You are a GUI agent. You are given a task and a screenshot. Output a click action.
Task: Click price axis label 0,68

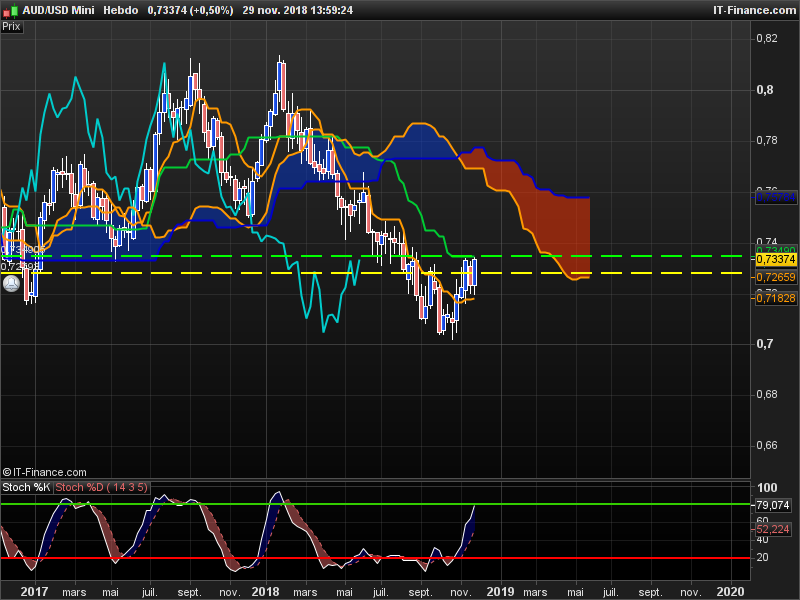pyautogui.click(x=767, y=394)
